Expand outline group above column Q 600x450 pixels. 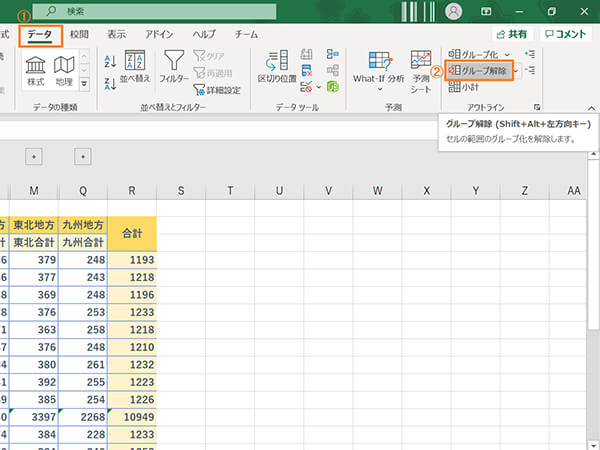coord(83,156)
